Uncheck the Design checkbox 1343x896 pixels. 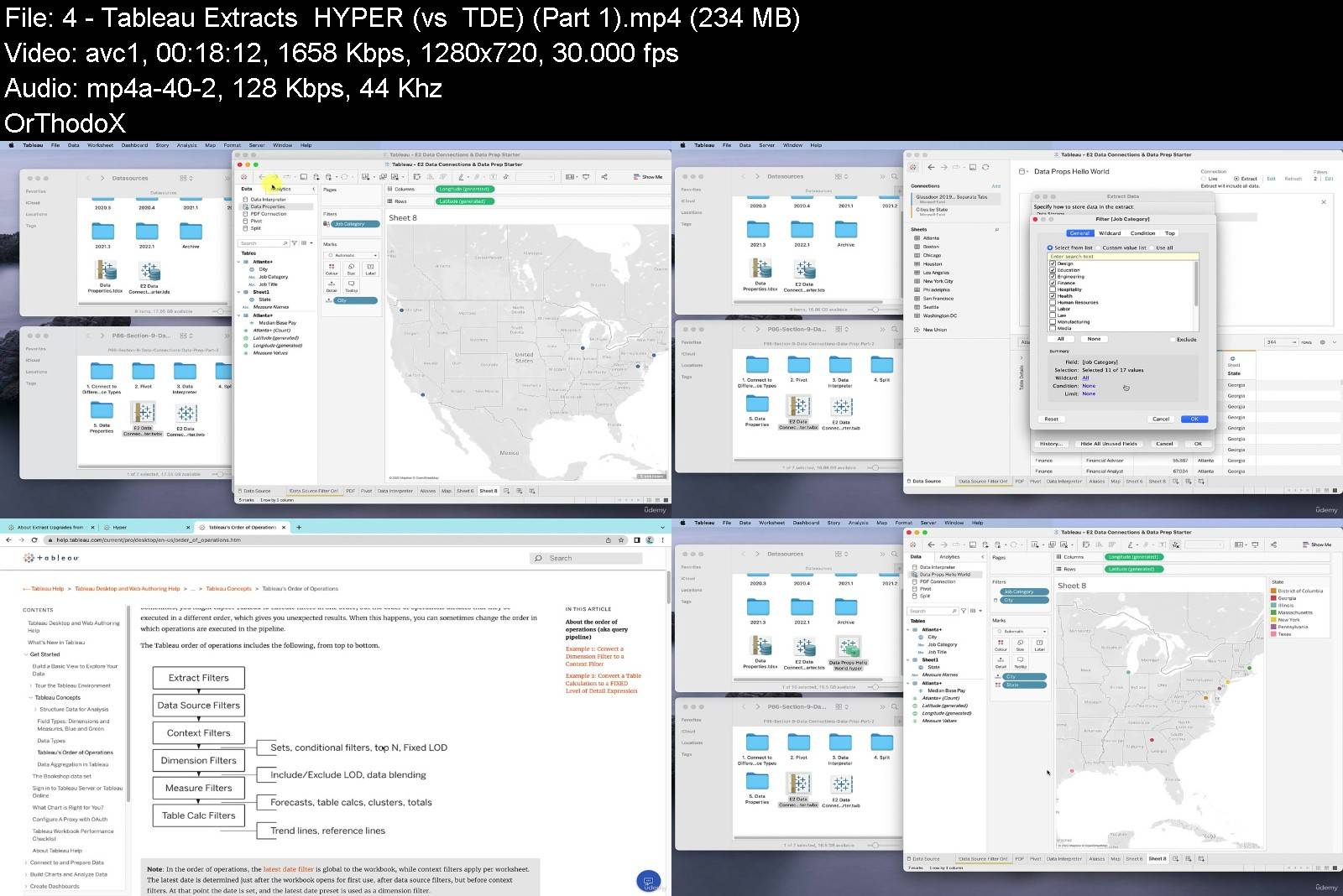pos(1053,263)
